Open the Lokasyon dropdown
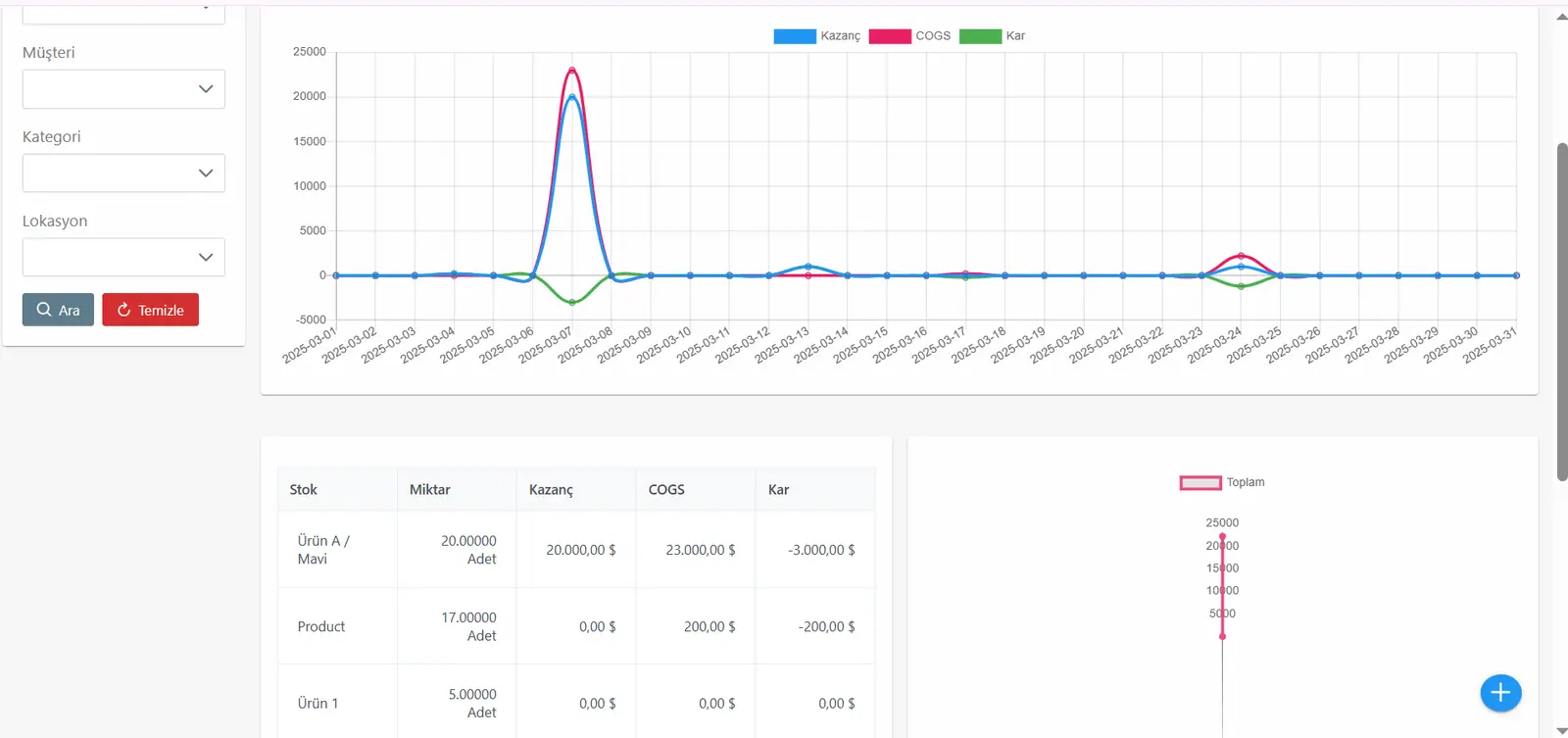 pos(123,258)
